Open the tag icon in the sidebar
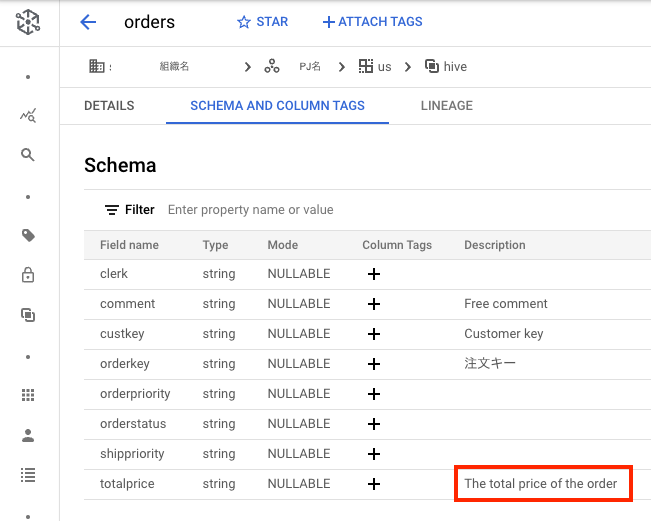This screenshot has width=651, height=521. 28,236
